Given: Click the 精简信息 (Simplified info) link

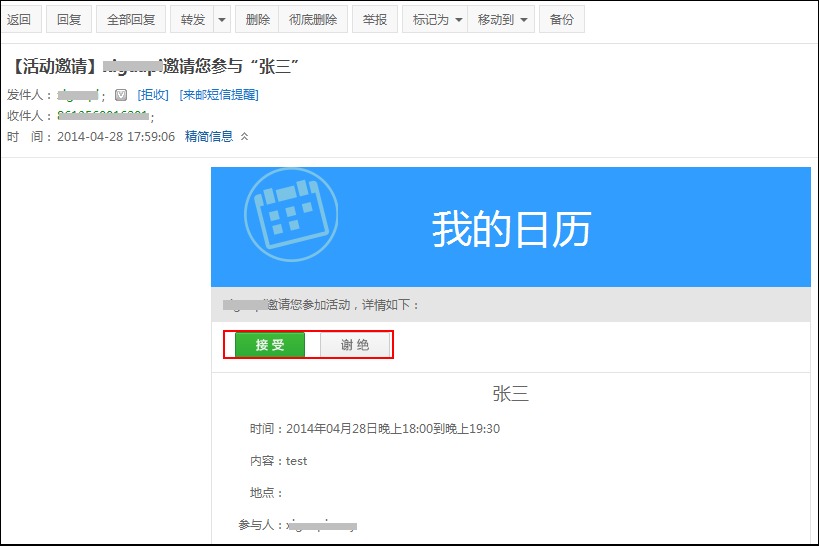Looking at the screenshot, I should click(209, 137).
